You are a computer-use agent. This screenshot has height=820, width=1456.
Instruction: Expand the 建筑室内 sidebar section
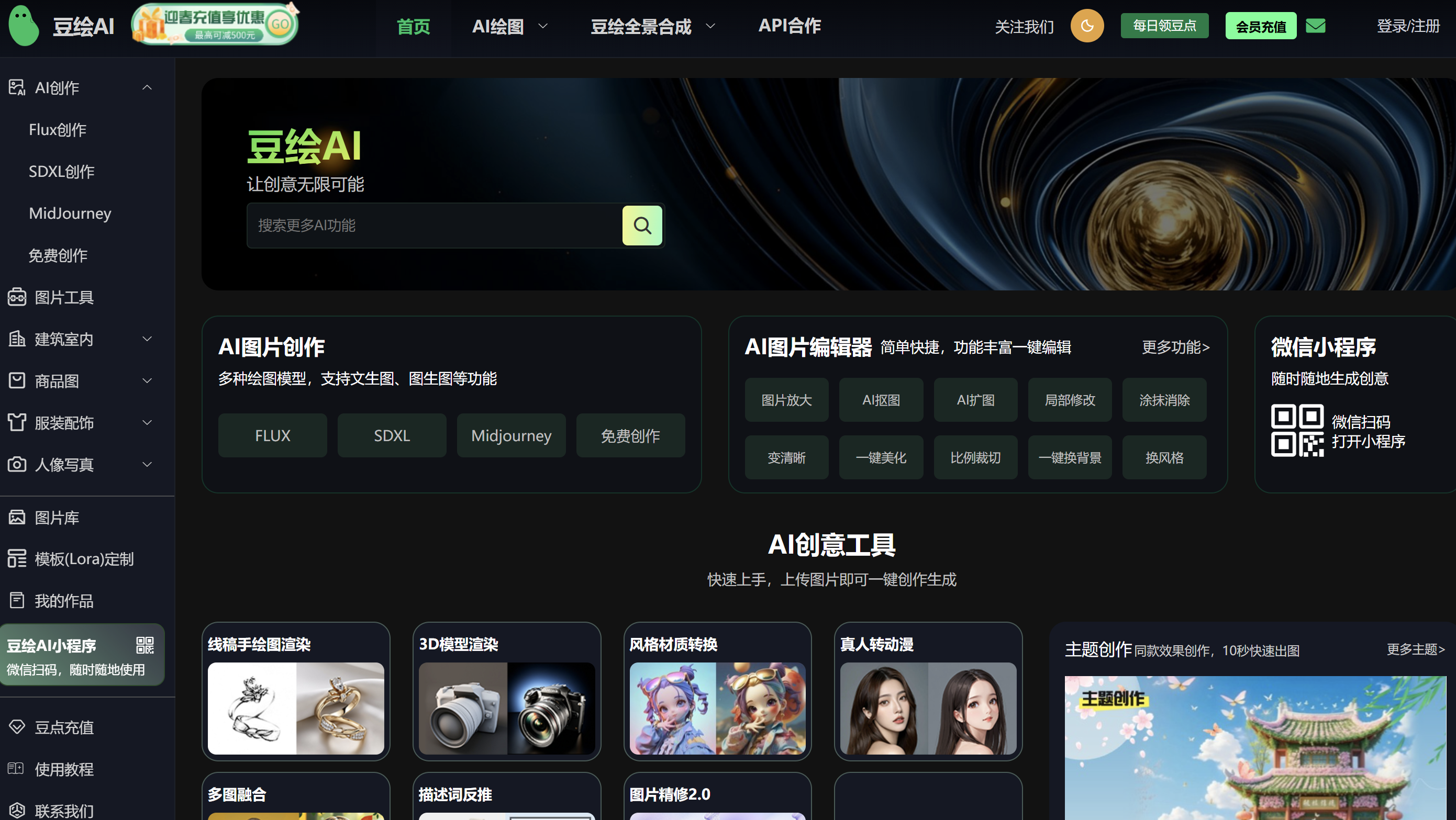click(147, 339)
